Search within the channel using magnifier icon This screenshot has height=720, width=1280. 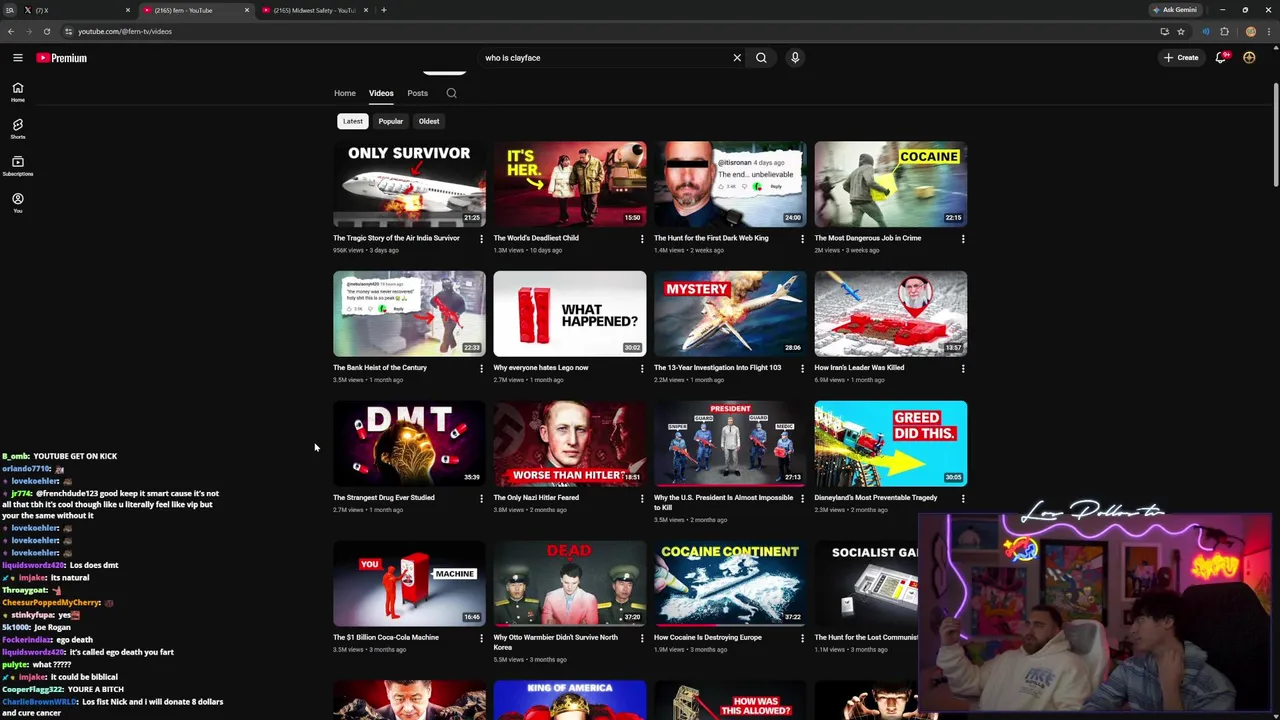(451, 93)
